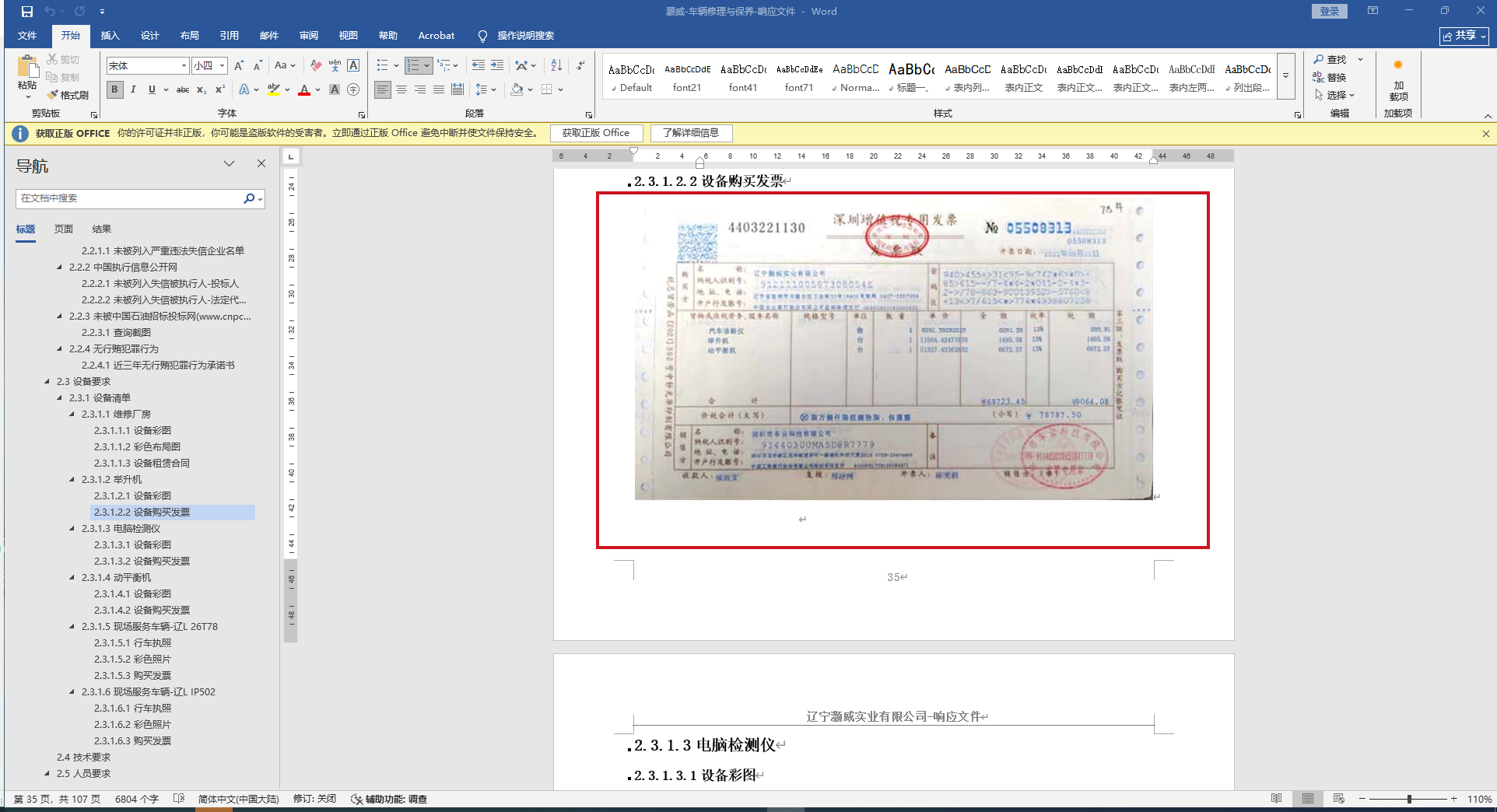This screenshot has height=812, width=1497.
Task: Switch to the Read Mode view in the status bar
Action: click(1277, 799)
